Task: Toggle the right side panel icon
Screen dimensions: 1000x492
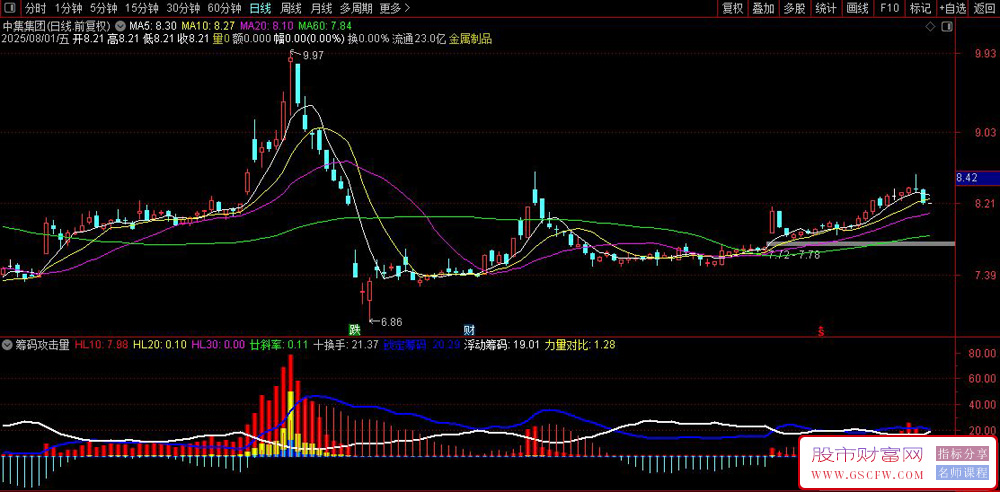Action: [x=947, y=27]
